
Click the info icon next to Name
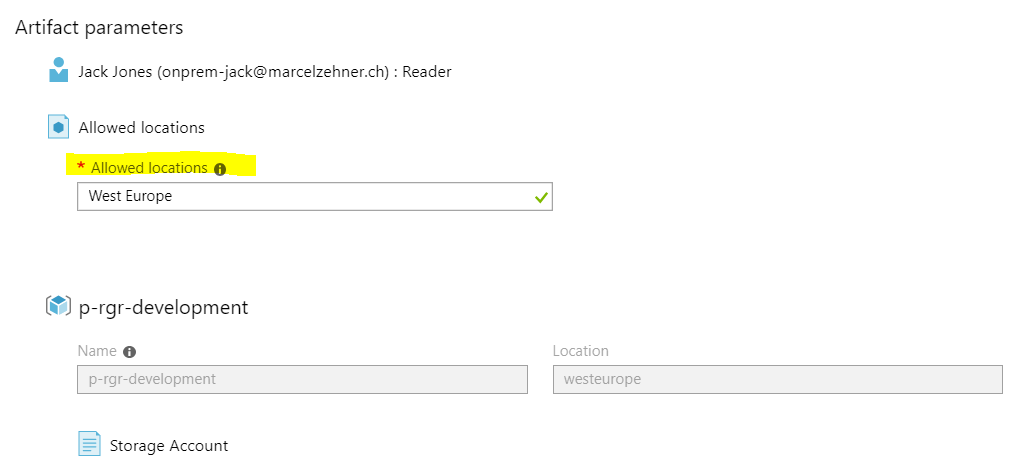coord(129,352)
